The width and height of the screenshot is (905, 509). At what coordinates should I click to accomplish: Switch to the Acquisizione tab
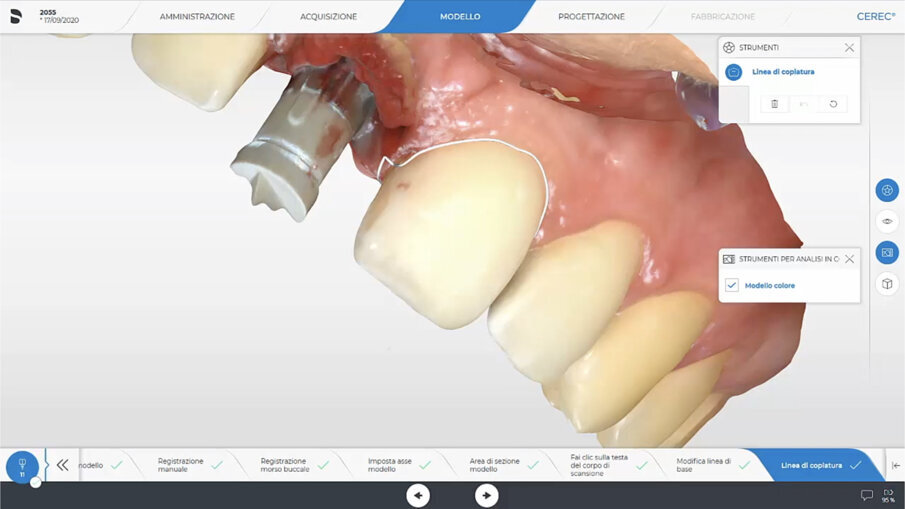(x=328, y=17)
